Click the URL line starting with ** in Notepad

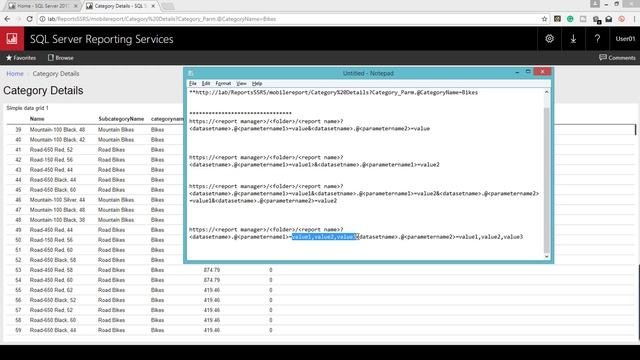point(333,93)
